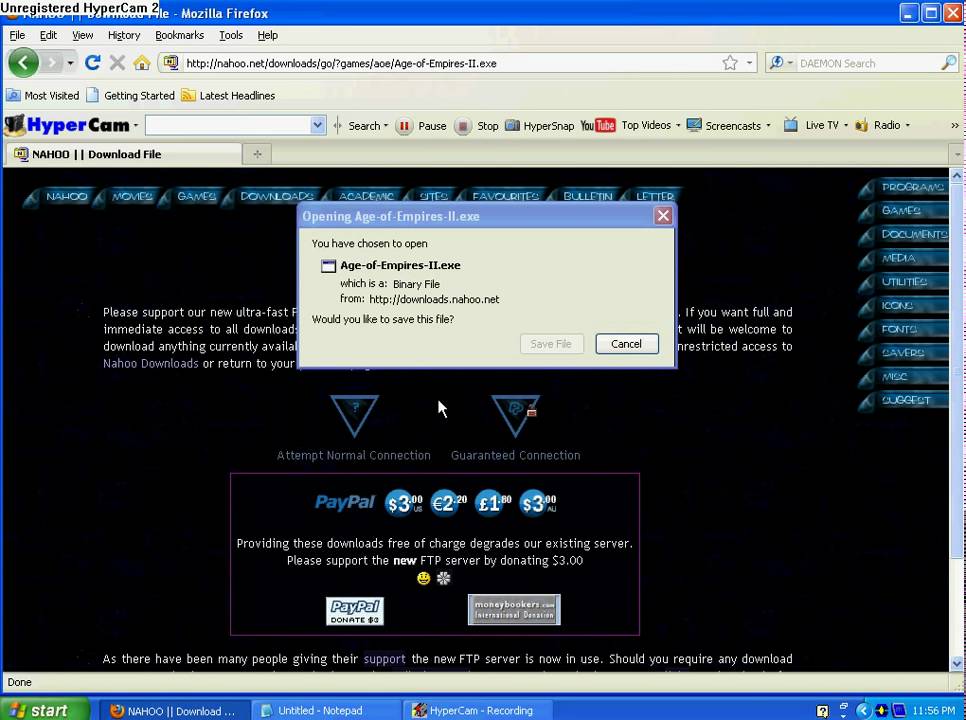Viewport: 966px width, 720px height.
Task: Switch to Untitled - Notepad taskbar window
Action: coord(327,710)
